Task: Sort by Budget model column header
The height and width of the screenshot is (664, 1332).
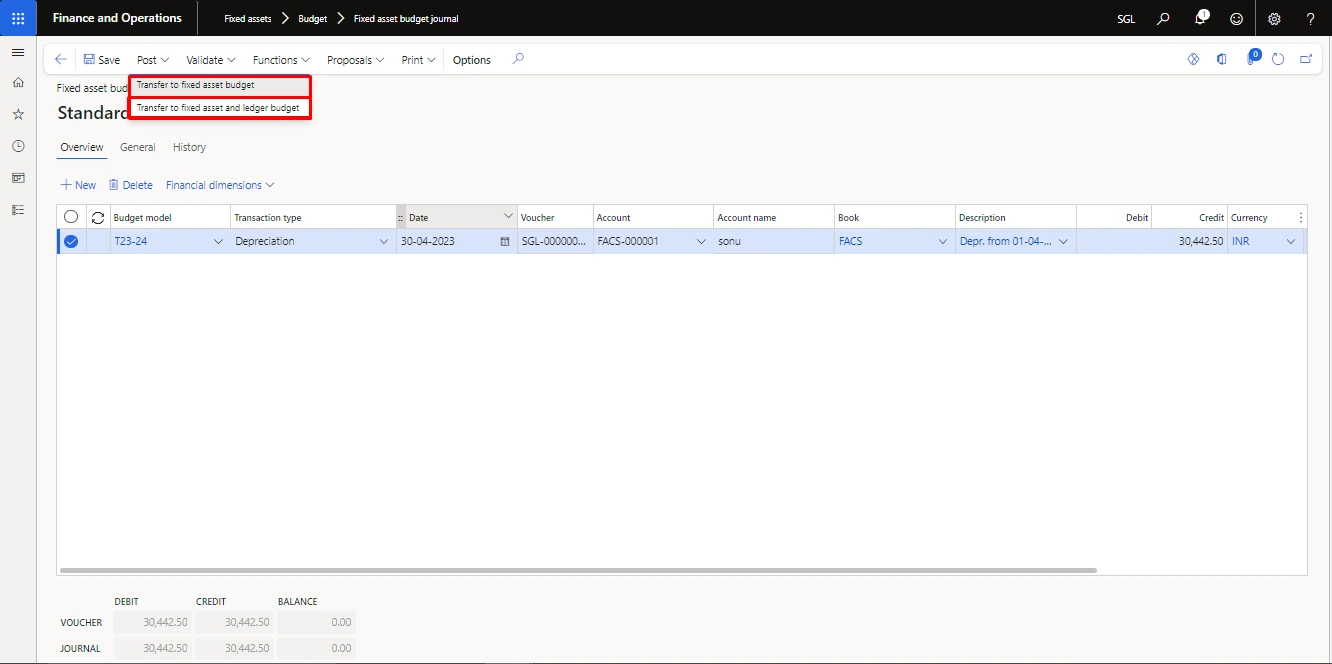Action: [x=170, y=217]
